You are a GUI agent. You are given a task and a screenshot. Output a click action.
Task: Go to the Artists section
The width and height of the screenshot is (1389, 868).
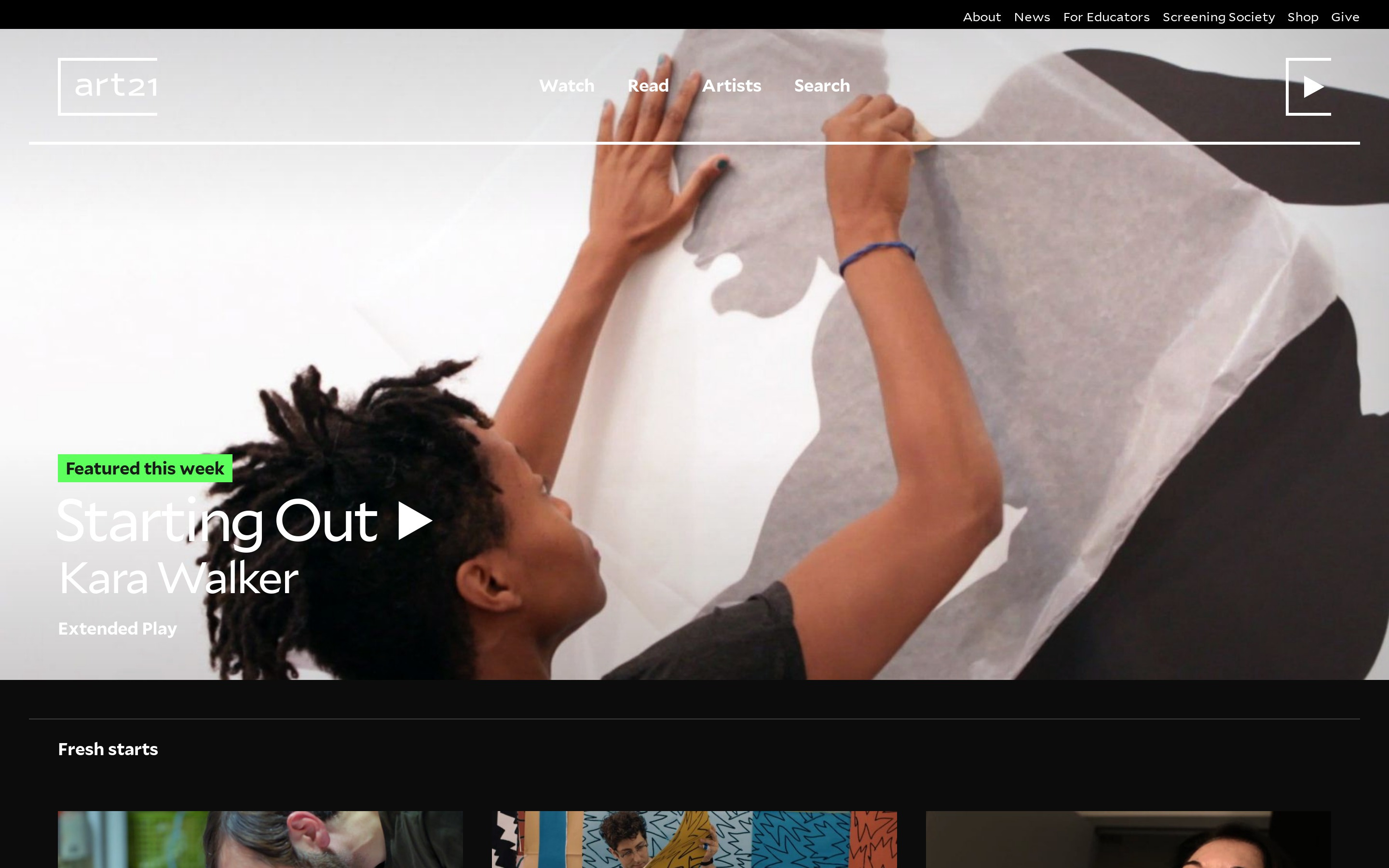[731, 86]
